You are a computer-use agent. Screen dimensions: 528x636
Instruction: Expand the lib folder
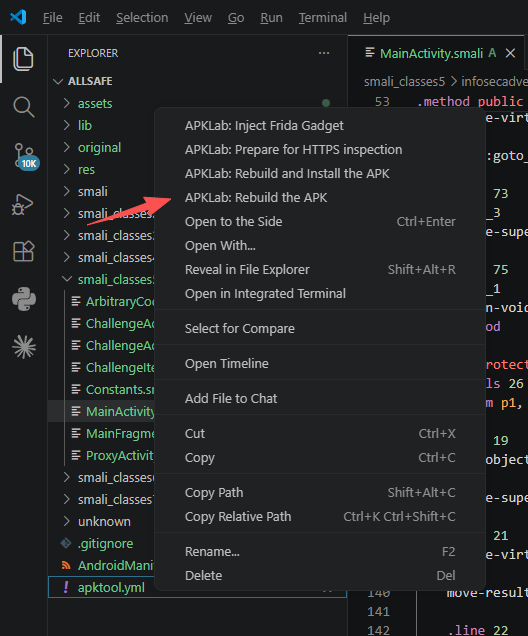pos(67,125)
